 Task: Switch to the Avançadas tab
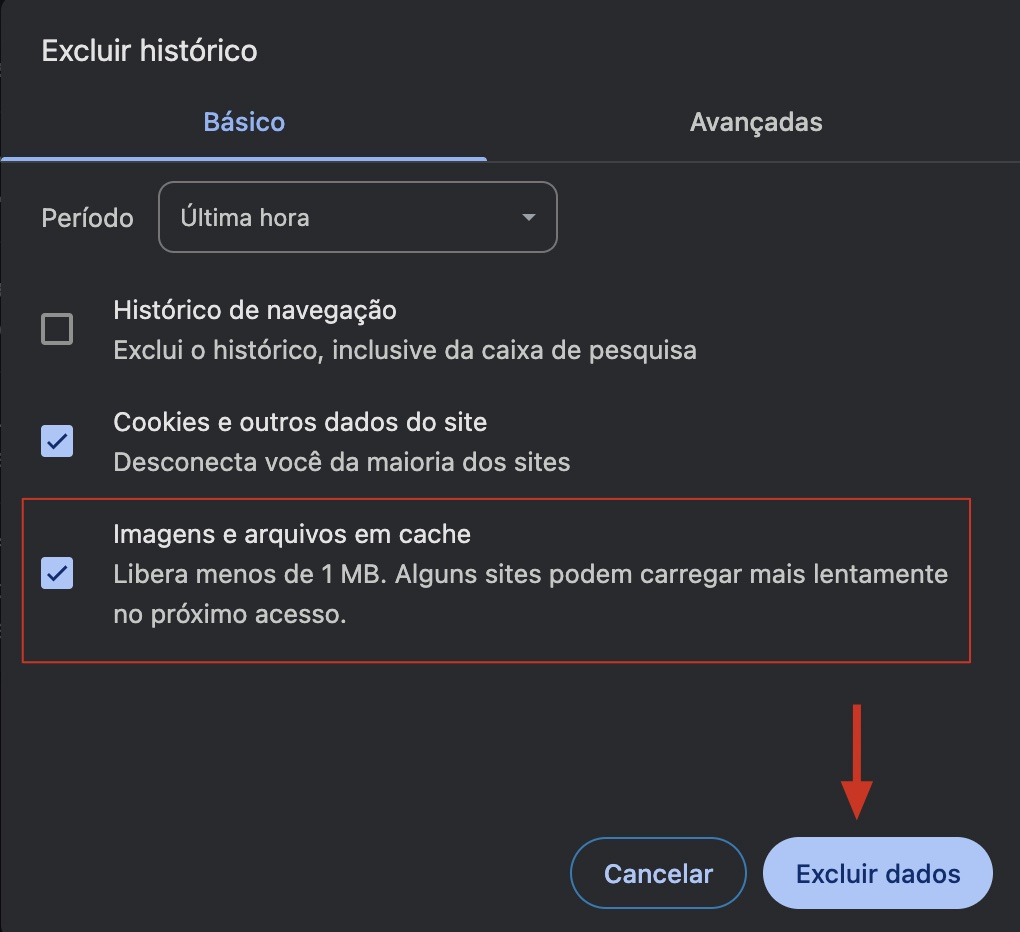click(755, 121)
